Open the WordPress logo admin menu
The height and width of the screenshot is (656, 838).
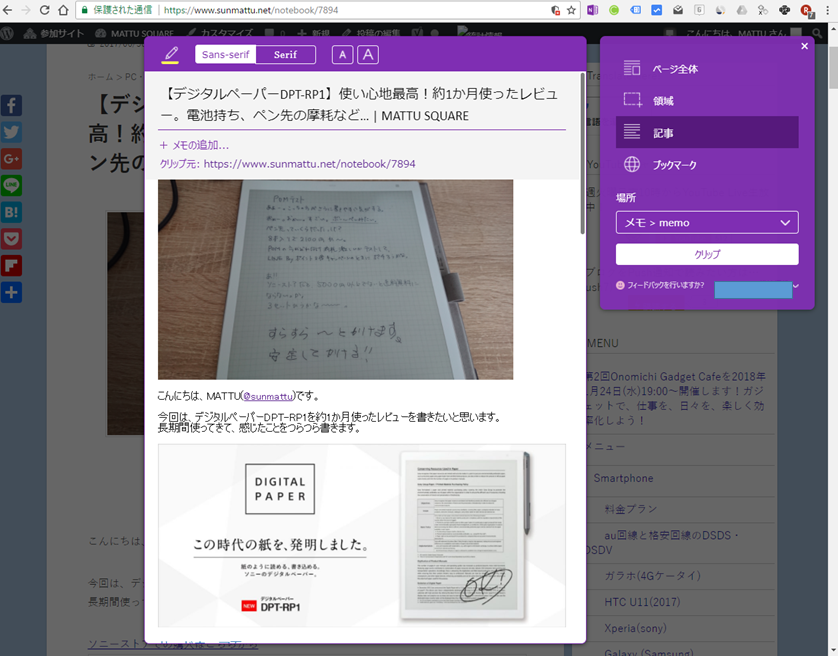point(7,33)
